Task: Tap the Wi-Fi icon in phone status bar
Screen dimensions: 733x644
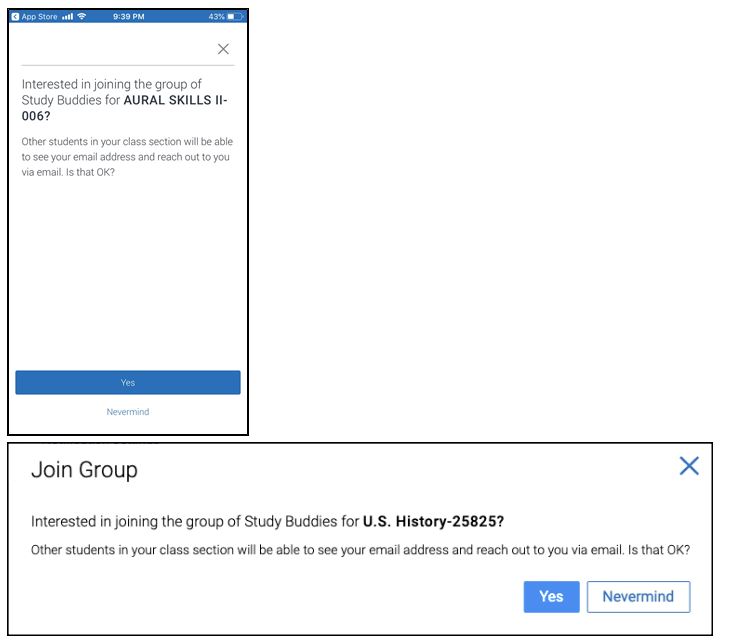Action: pyautogui.click(x=81, y=17)
